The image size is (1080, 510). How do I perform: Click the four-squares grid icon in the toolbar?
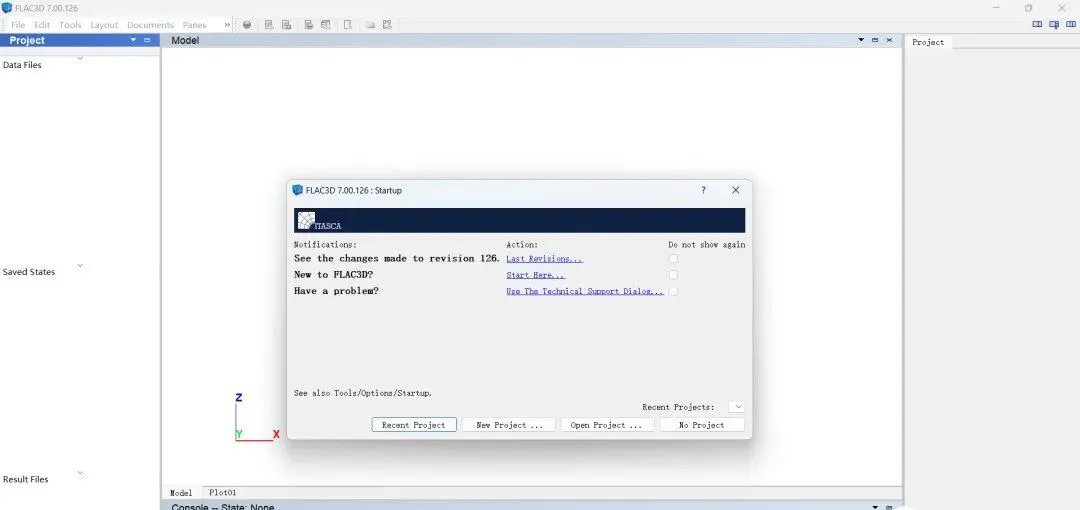(x=387, y=25)
